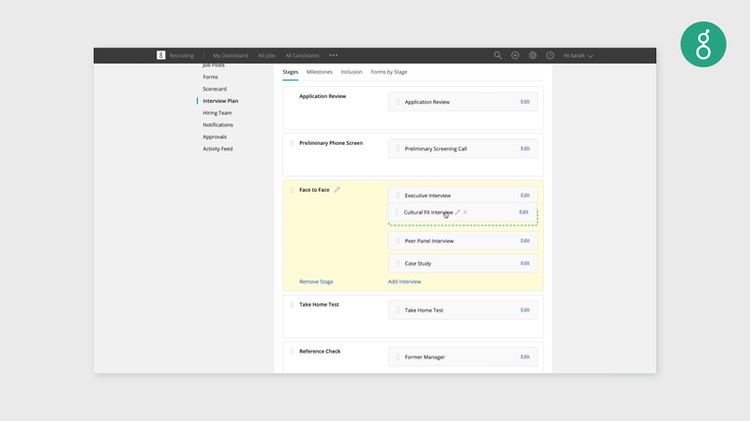Viewport: 750px width, 421px height.
Task: Click Add Interview link
Action: [x=405, y=282]
